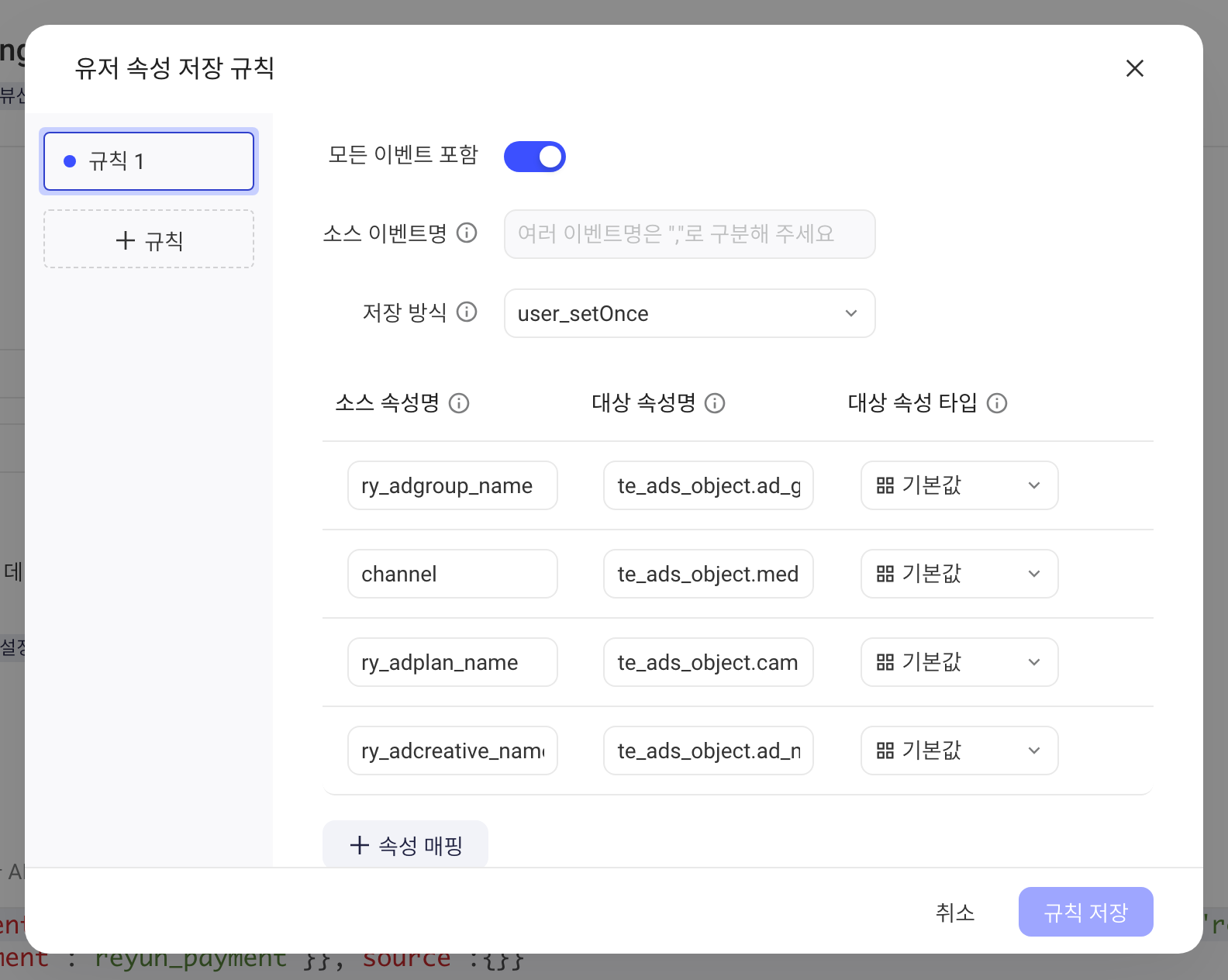The width and height of the screenshot is (1228, 980).
Task: Click the 대상 속성 타입 column header text
Action: (912, 403)
